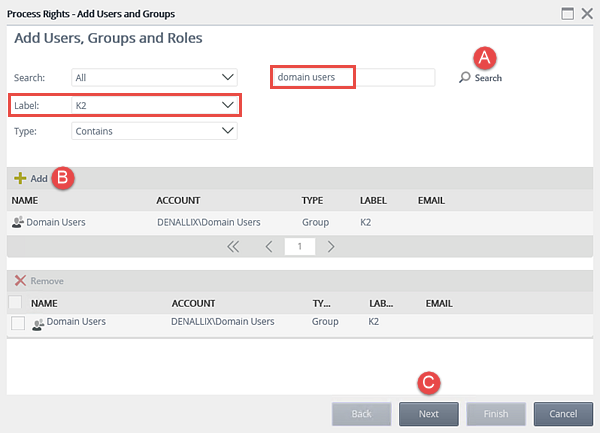Open the Search dropdown set to All
This screenshot has height=433, width=600.
[154, 77]
